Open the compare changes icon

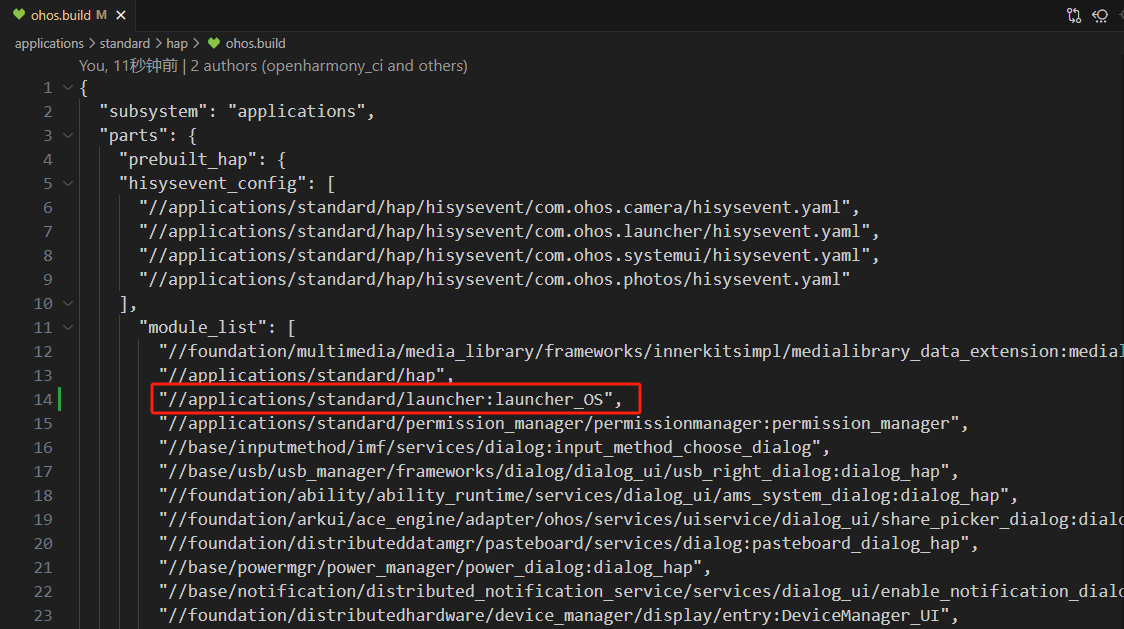pos(1073,15)
